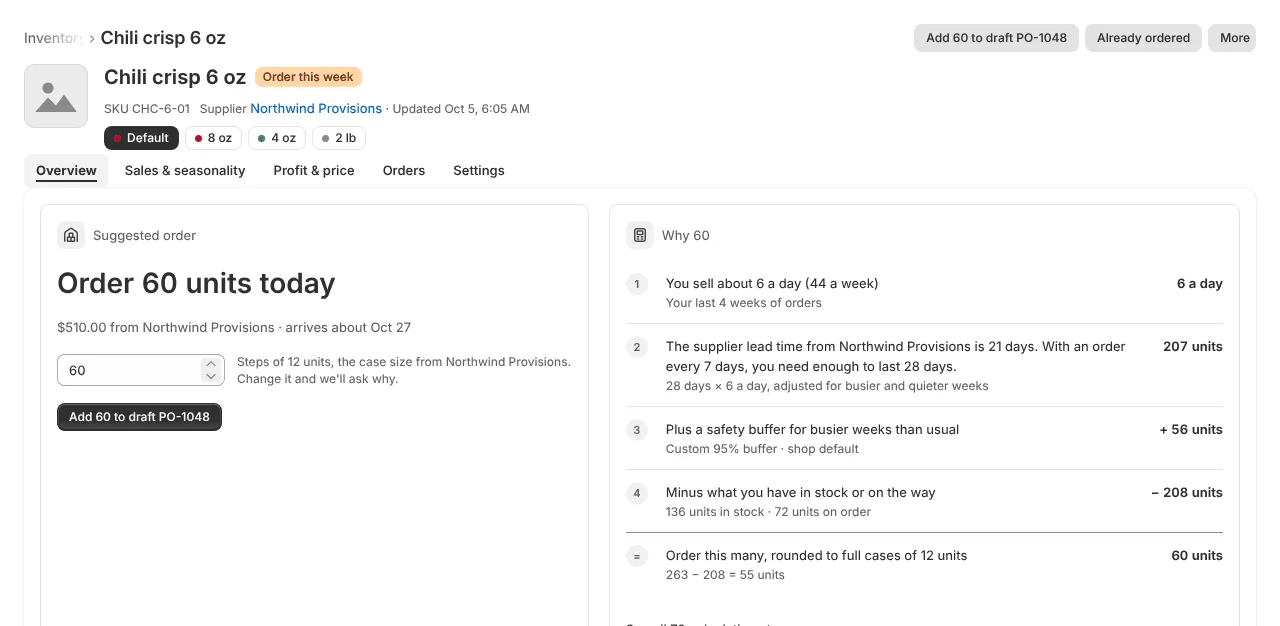The width and height of the screenshot is (1280, 626).
Task: Click Add 60 to draft PO-1048 under quantity field
Action: point(139,417)
